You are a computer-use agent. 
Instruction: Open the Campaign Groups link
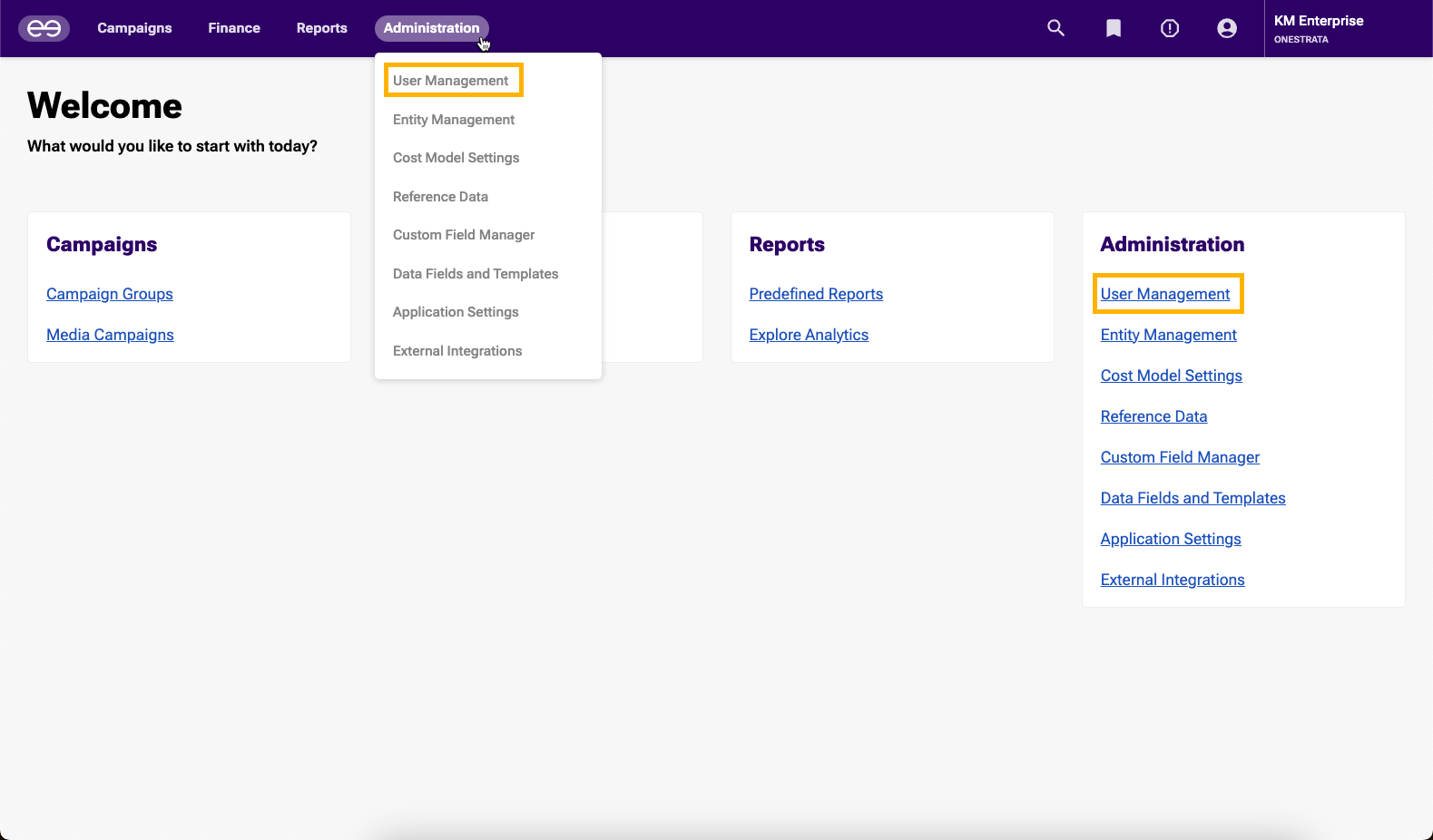(110, 294)
